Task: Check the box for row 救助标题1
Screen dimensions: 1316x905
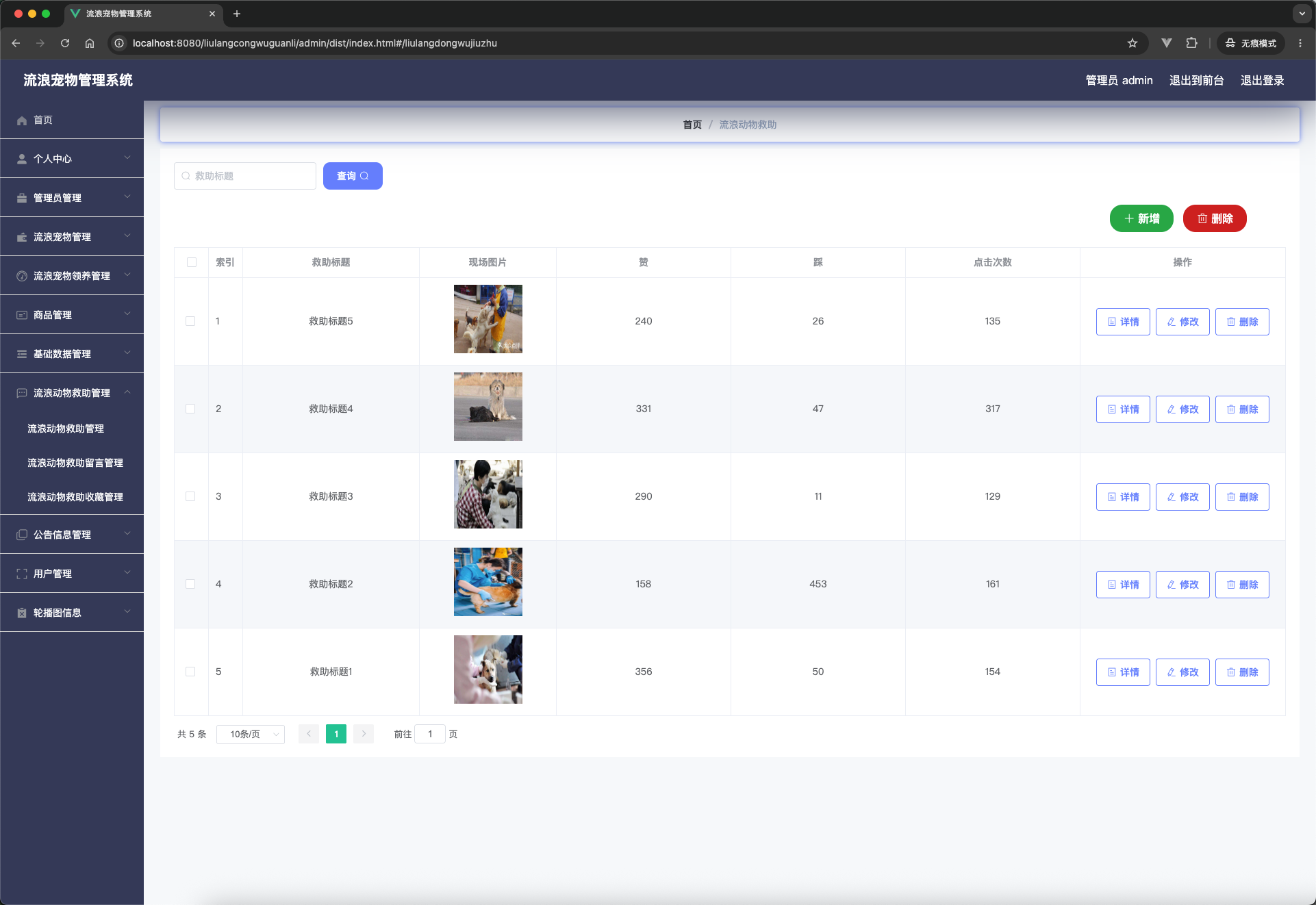Action: click(x=190, y=672)
